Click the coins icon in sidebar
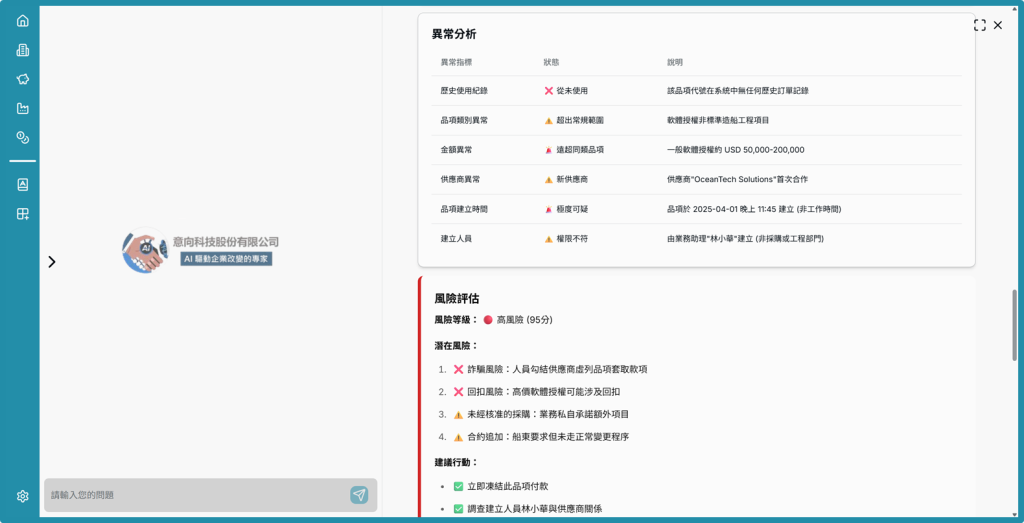Viewport: 1024px width, 523px height. pos(22,137)
